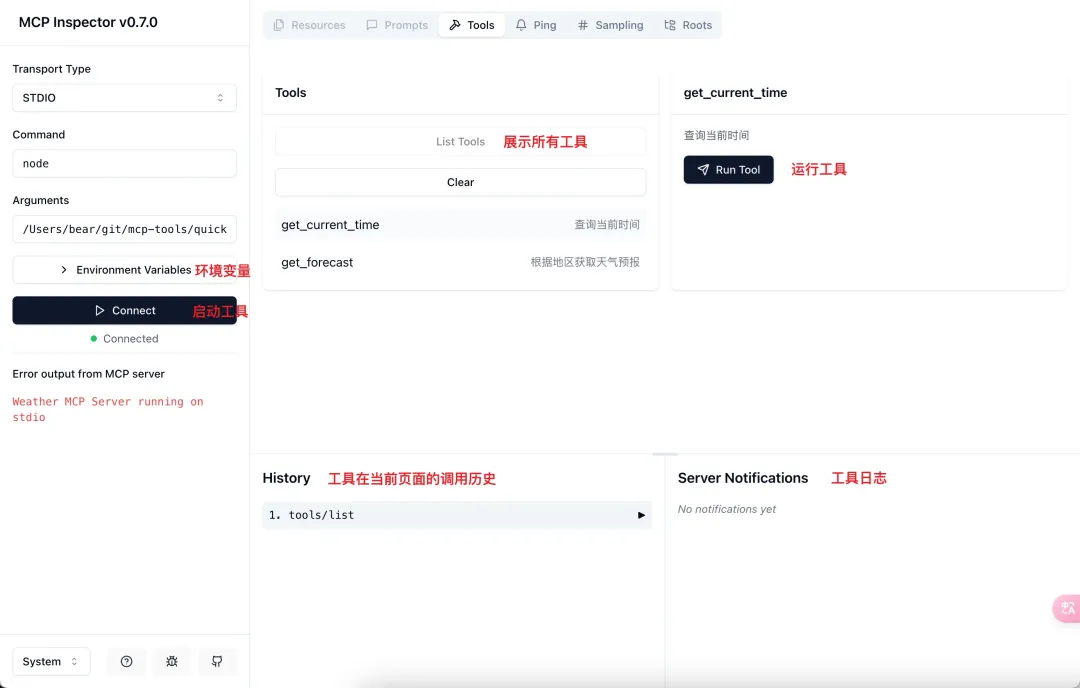Click the pink translate floating icon
The image size is (1080, 688).
point(1067,608)
